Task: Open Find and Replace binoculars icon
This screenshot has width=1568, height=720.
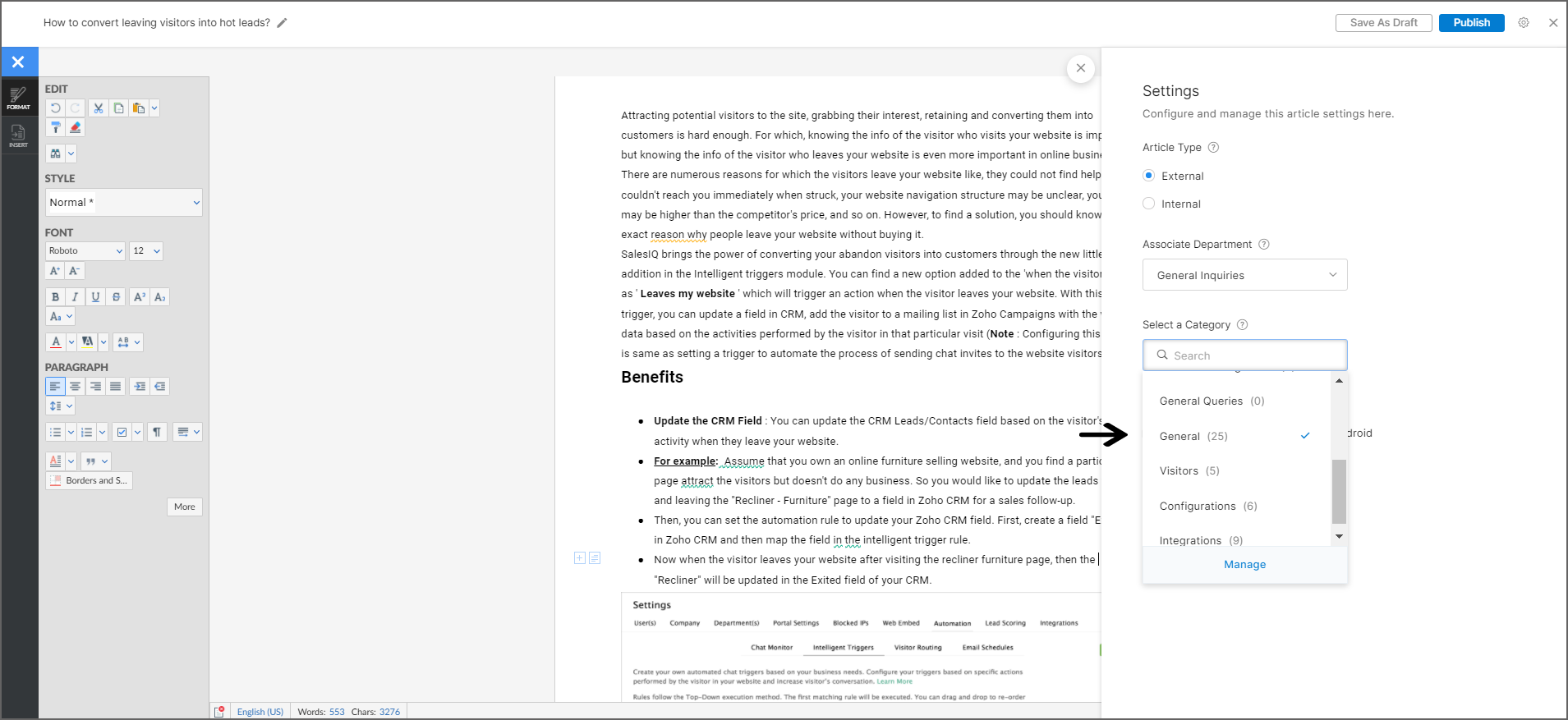Action: click(55, 154)
